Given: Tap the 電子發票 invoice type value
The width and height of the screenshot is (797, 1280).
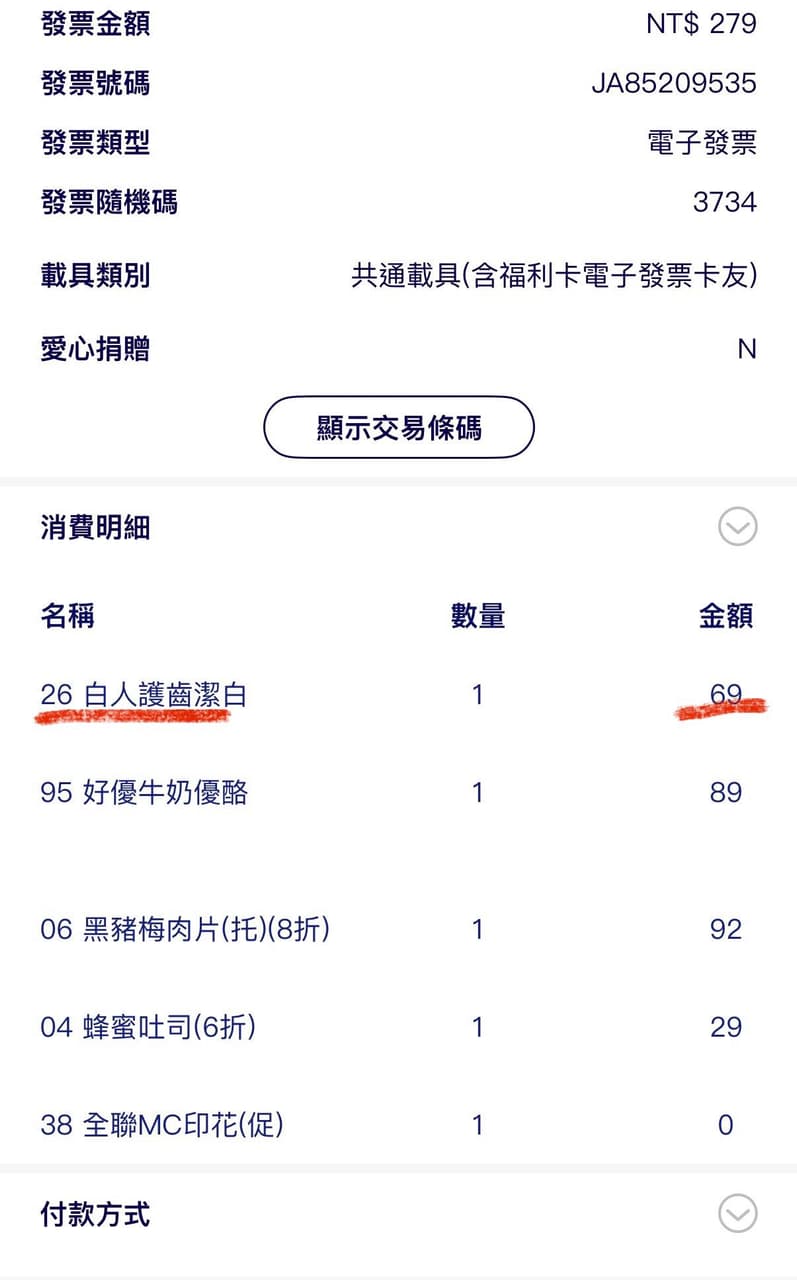Looking at the screenshot, I should 702,143.
